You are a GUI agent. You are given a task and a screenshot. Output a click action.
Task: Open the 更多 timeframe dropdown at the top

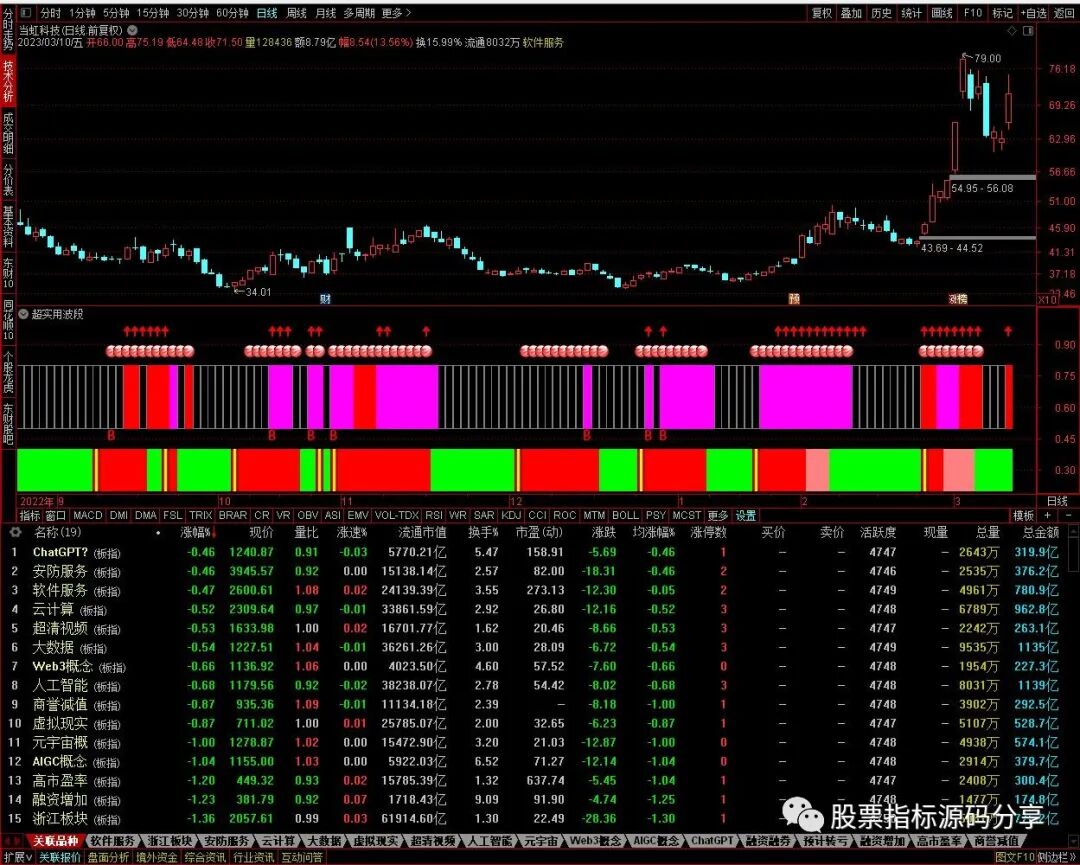click(397, 13)
